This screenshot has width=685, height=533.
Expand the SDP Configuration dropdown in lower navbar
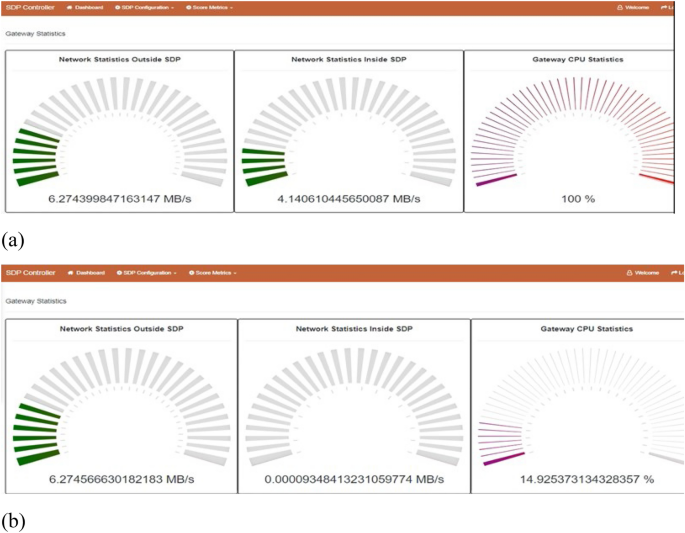(x=150, y=272)
